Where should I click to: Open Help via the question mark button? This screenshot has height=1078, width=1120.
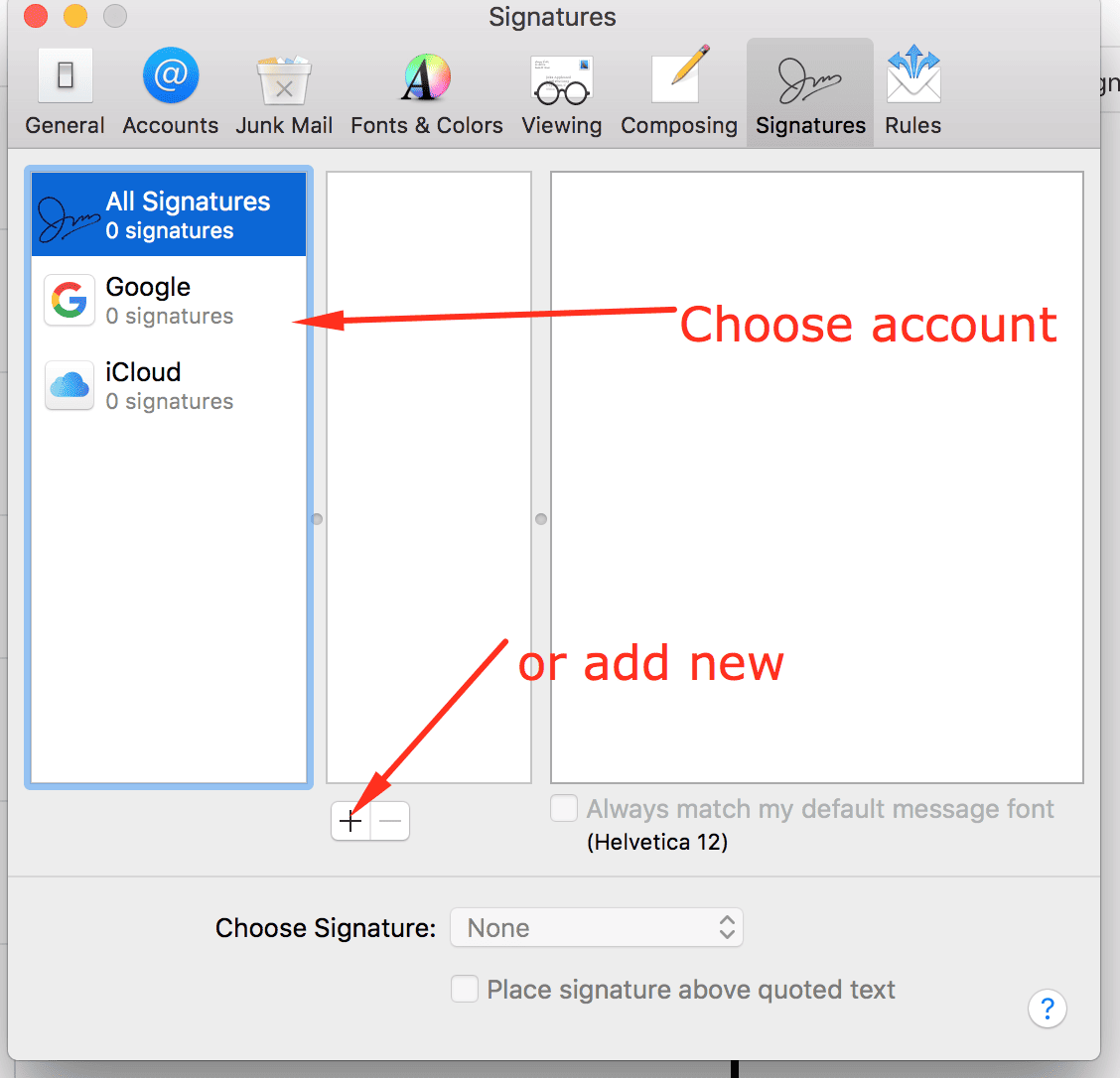click(x=1047, y=1009)
